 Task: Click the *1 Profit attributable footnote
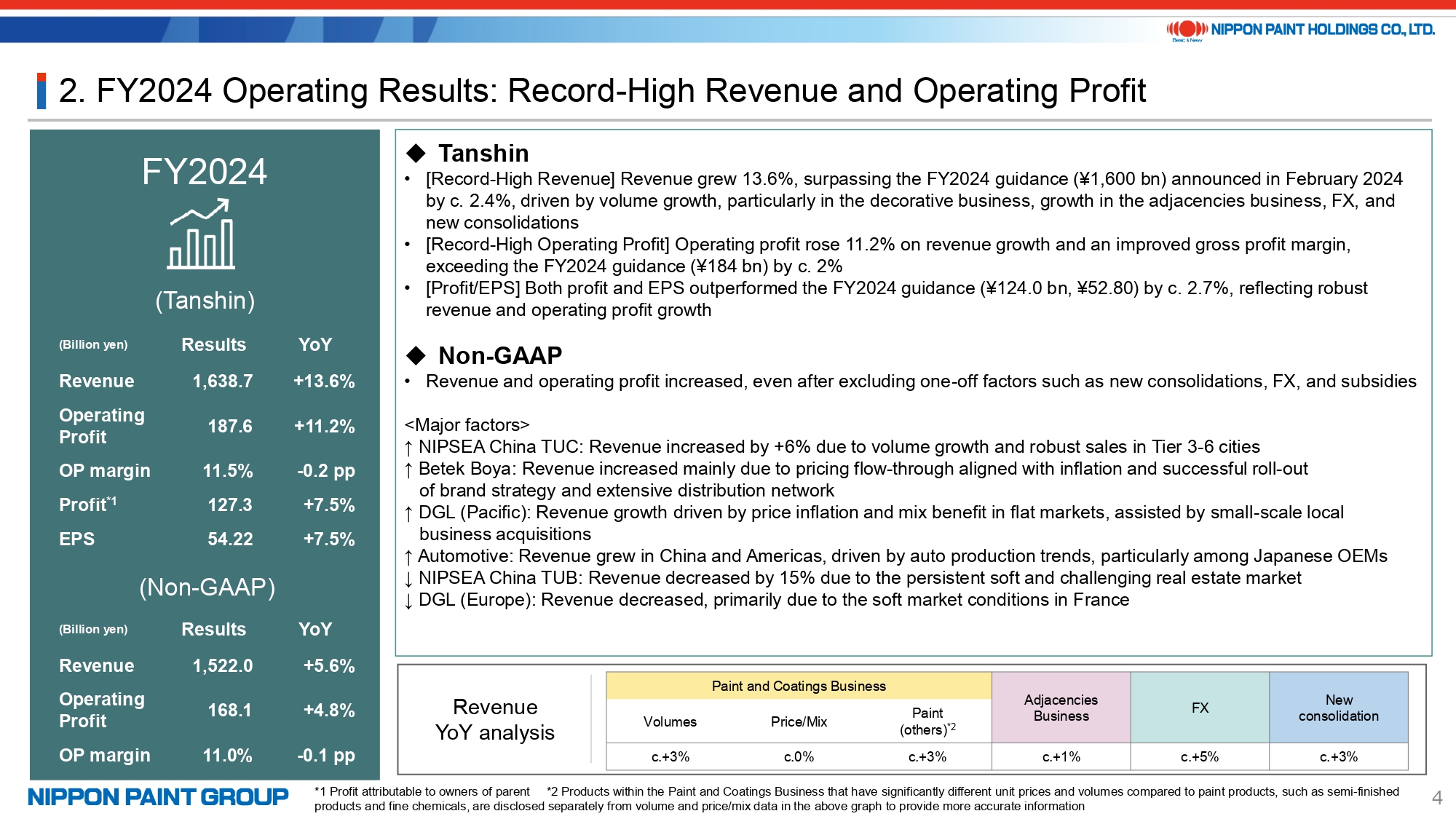[x=422, y=791]
